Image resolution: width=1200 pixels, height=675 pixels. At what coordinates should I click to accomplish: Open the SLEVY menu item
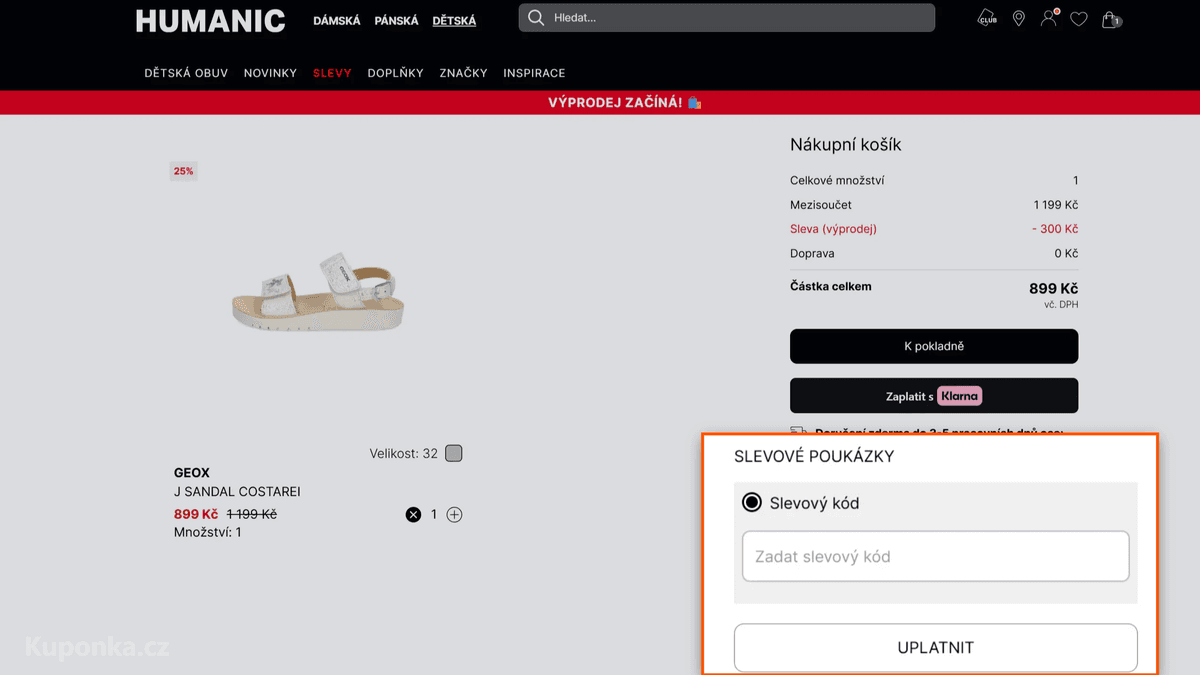[x=332, y=73]
